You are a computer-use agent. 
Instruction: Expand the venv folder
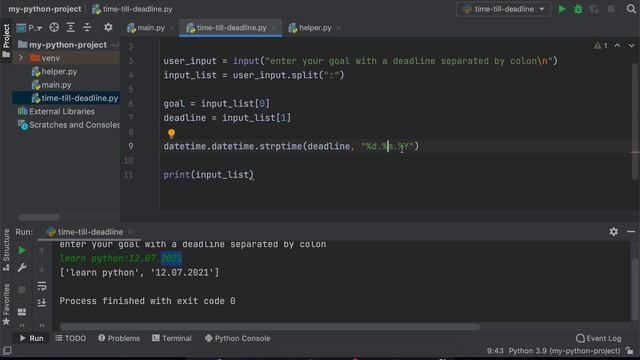pos(21,58)
